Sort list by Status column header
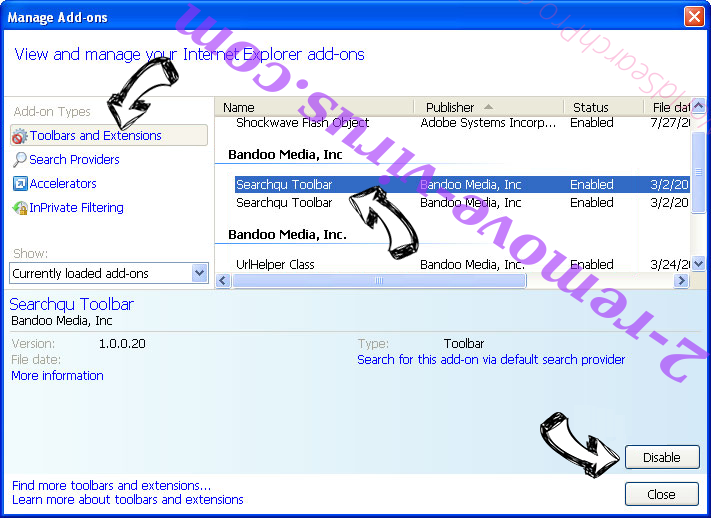Image resolution: width=711 pixels, height=518 pixels. [604, 107]
